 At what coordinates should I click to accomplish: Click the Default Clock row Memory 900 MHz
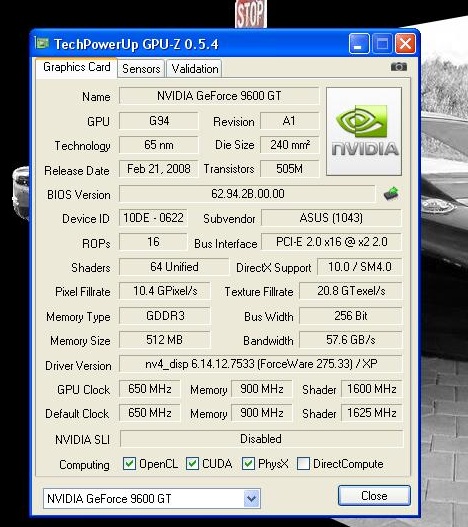click(x=262, y=413)
